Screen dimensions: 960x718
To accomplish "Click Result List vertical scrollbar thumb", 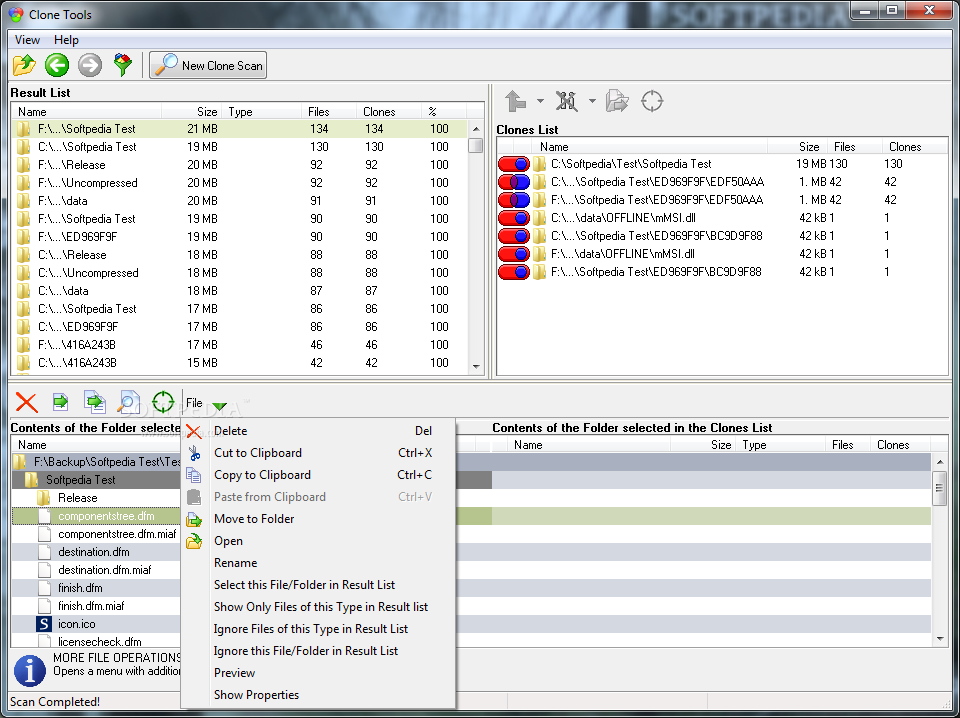I will click(x=476, y=146).
